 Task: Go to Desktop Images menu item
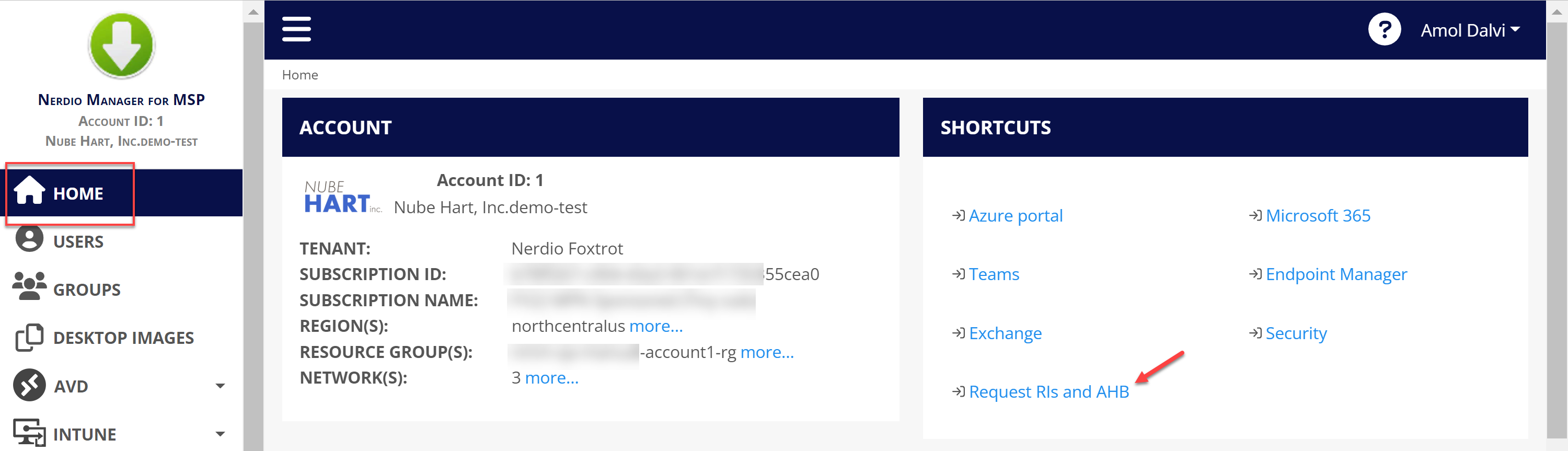pyautogui.click(x=123, y=338)
